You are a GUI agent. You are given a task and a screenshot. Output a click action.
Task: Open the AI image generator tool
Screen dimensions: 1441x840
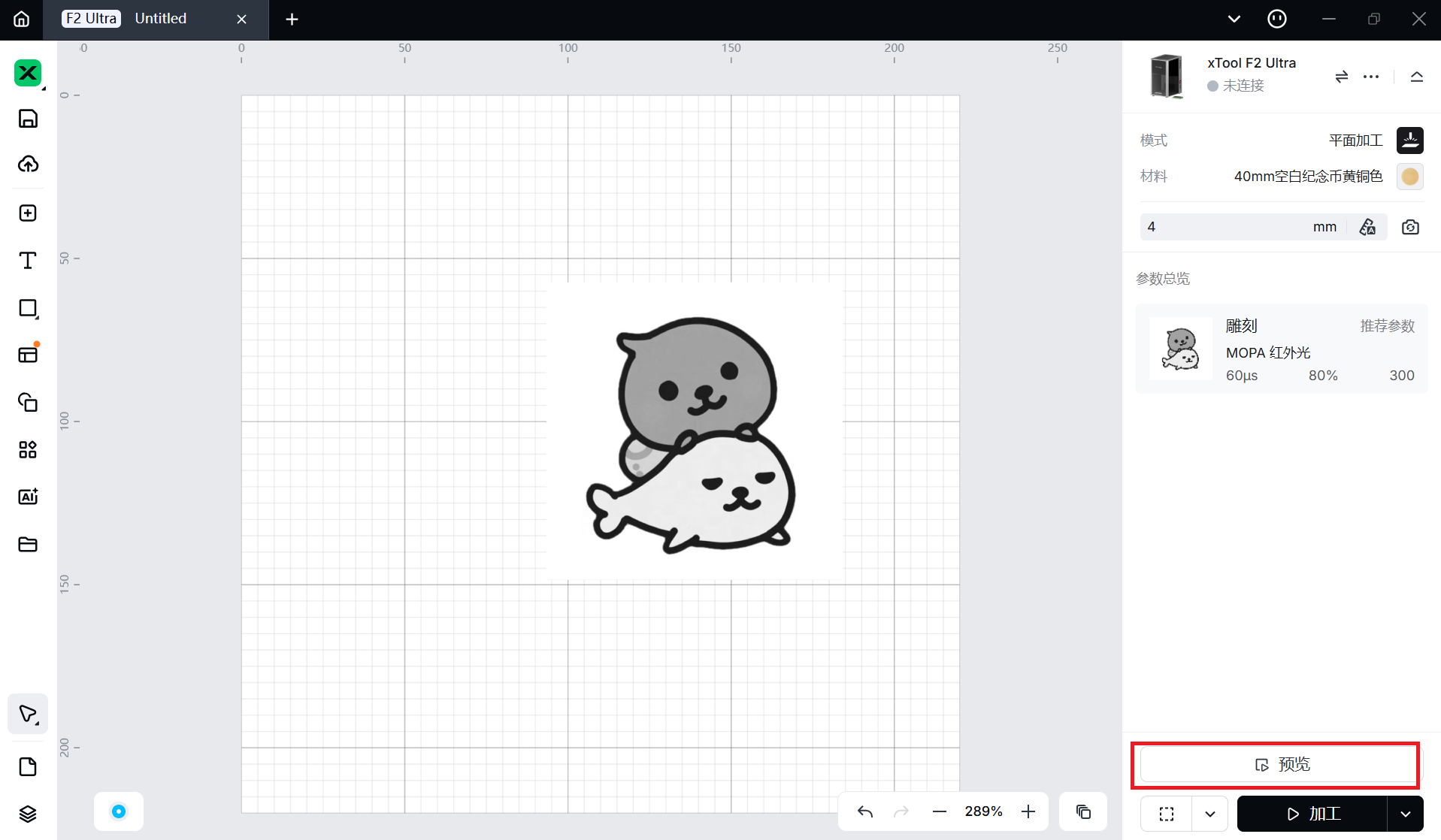coord(28,497)
